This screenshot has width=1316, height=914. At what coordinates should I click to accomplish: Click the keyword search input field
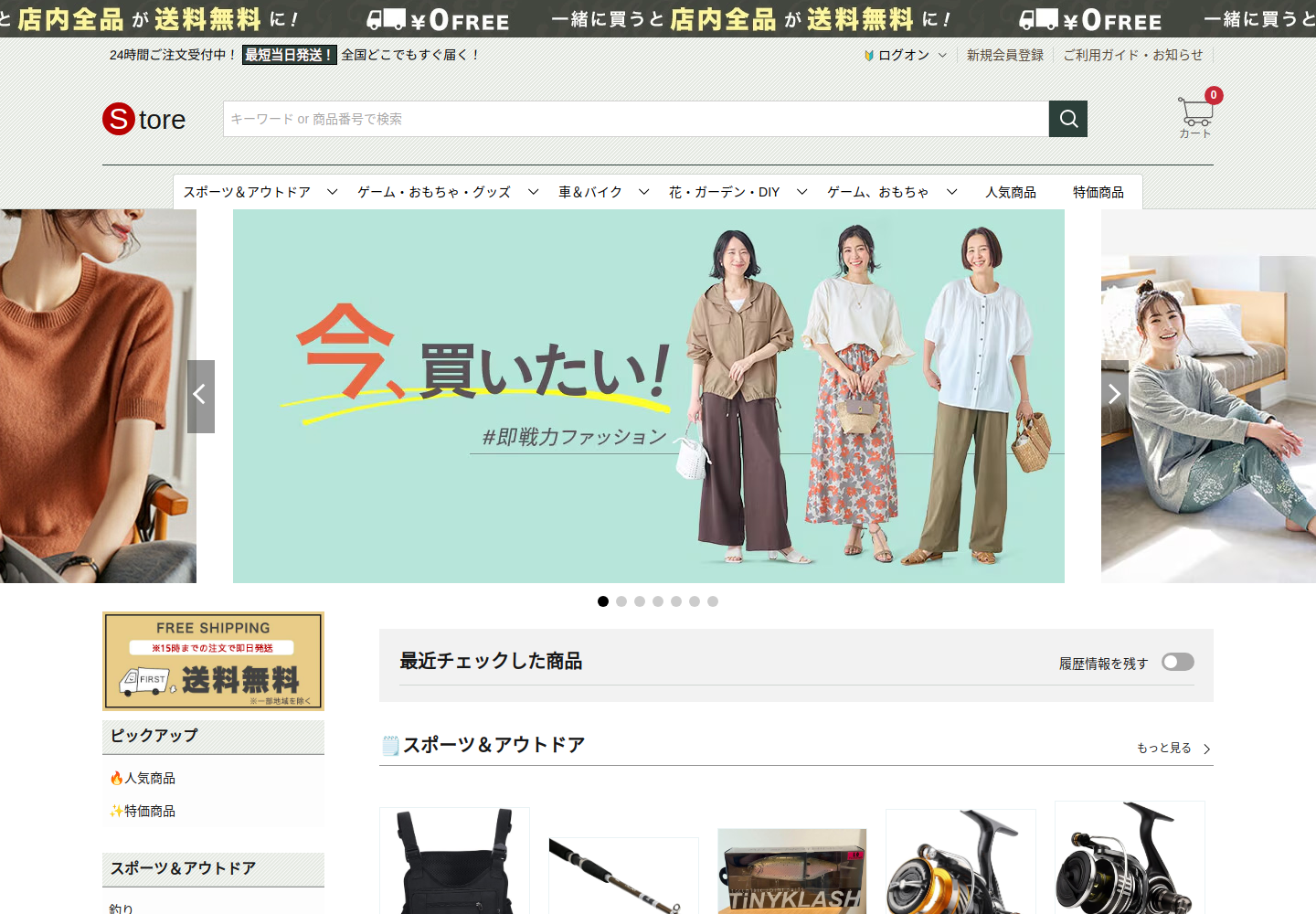pyautogui.click(x=636, y=119)
